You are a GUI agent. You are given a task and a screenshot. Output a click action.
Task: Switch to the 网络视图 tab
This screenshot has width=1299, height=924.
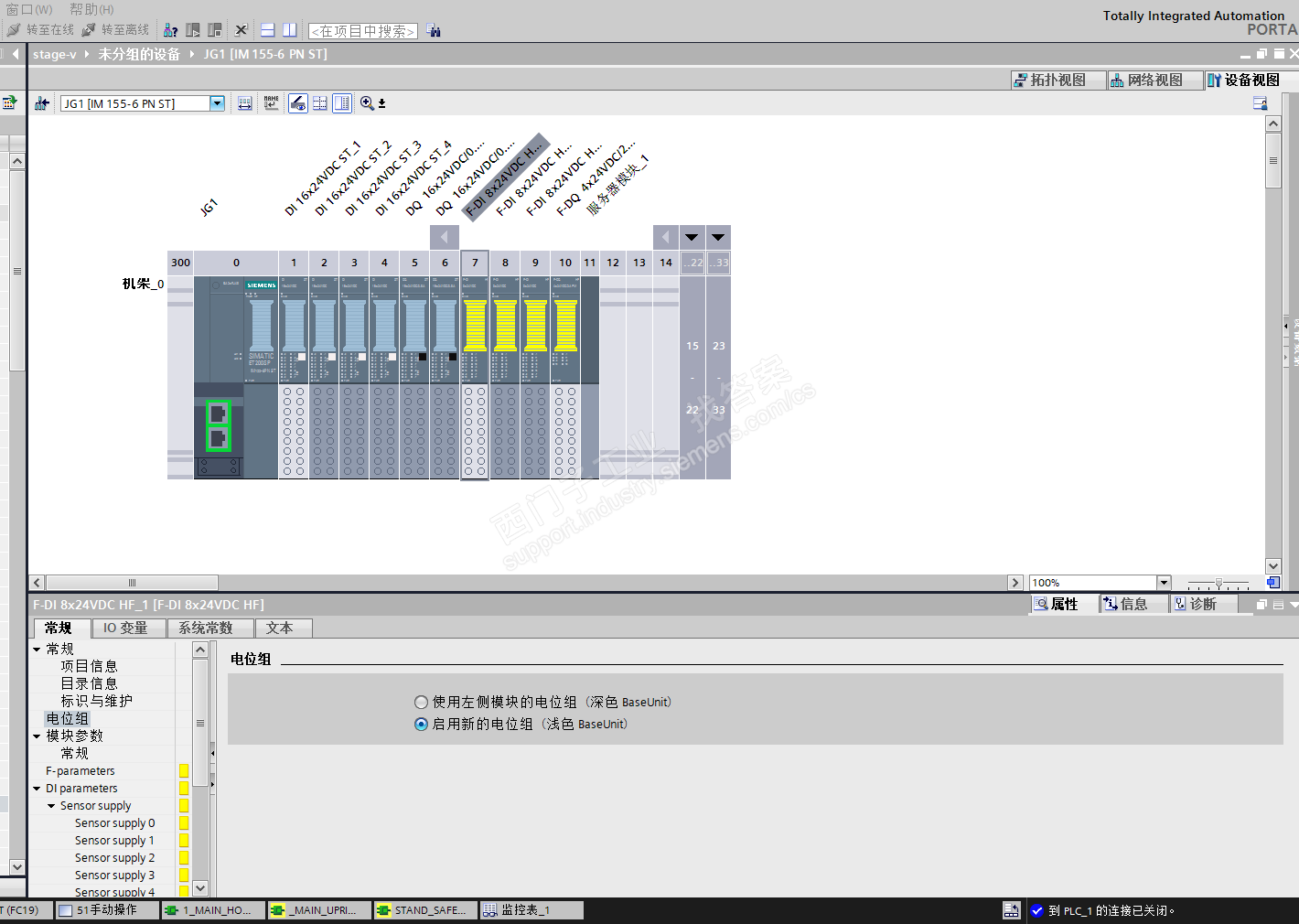point(1154,81)
